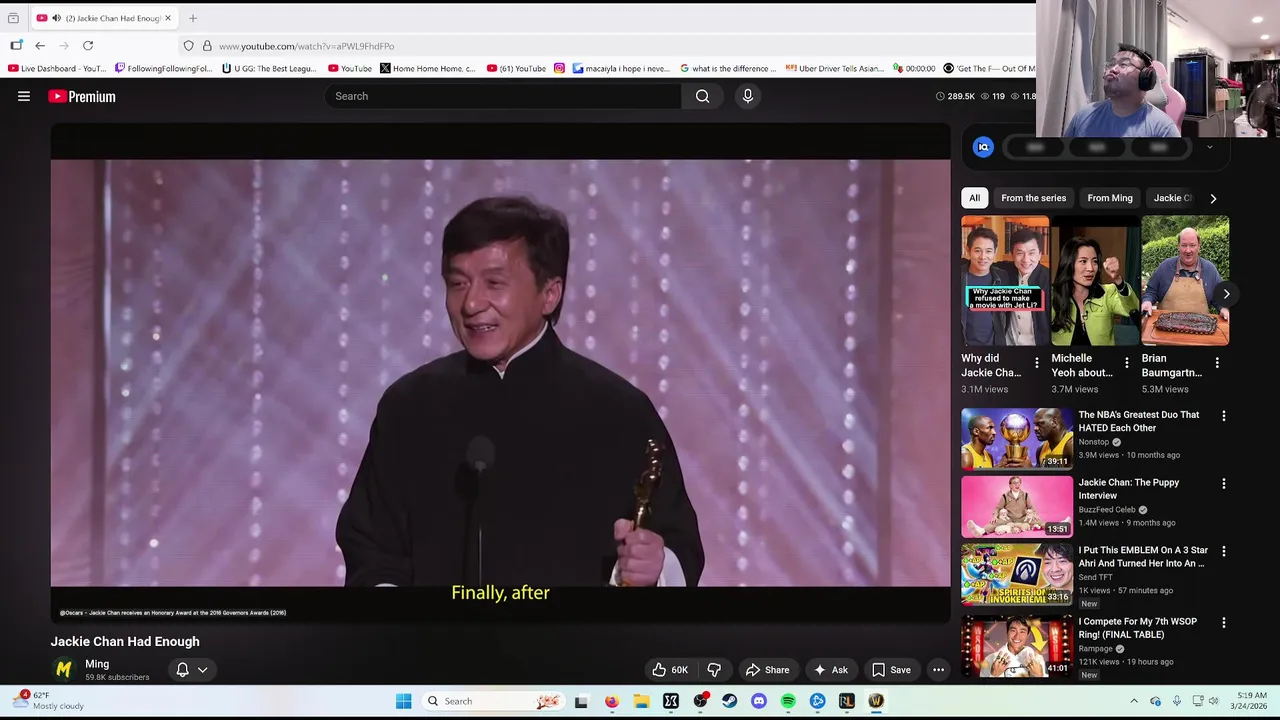Open Live Dashboard bookmark
The image size is (1280, 720).
coord(56,68)
